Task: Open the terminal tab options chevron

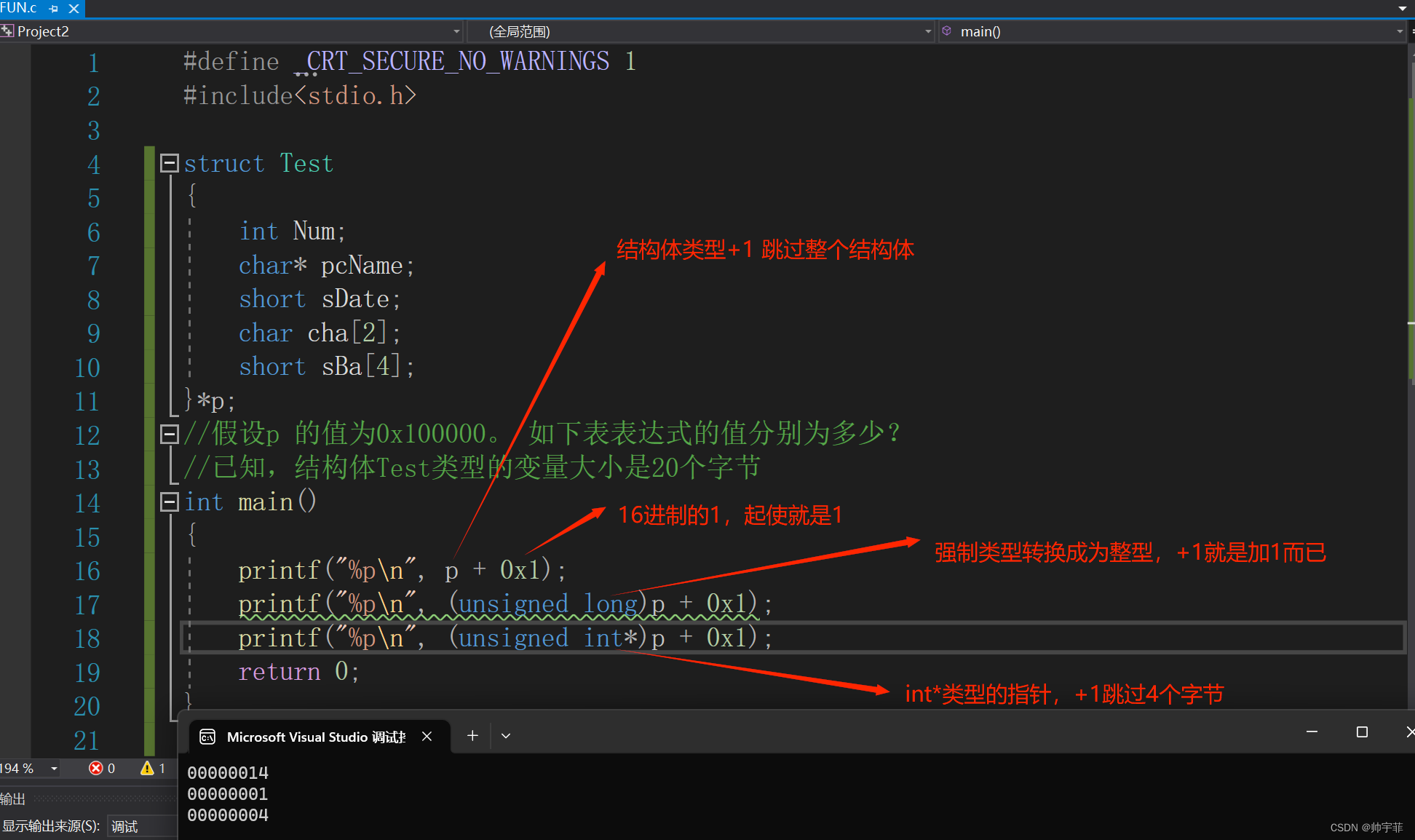Action: coord(506,736)
